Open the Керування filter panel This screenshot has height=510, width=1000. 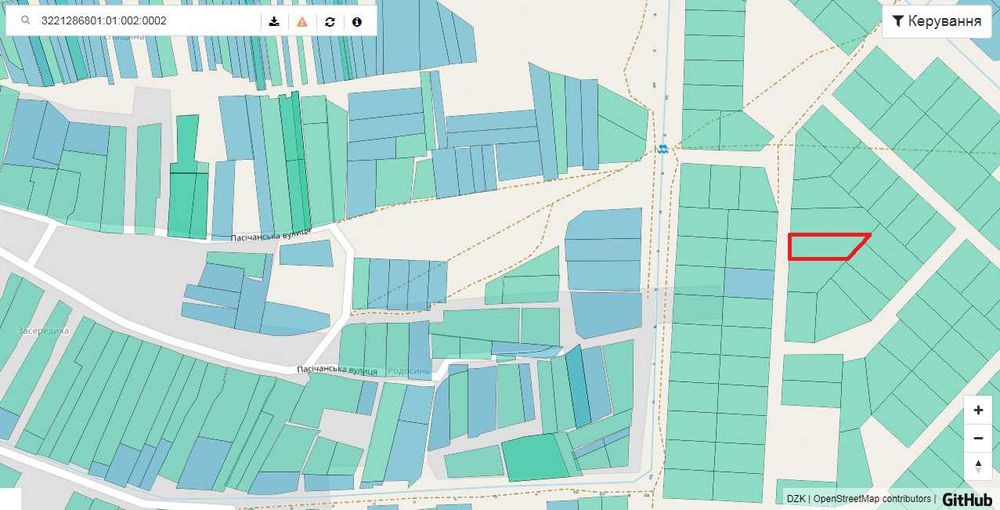(937, 21)
